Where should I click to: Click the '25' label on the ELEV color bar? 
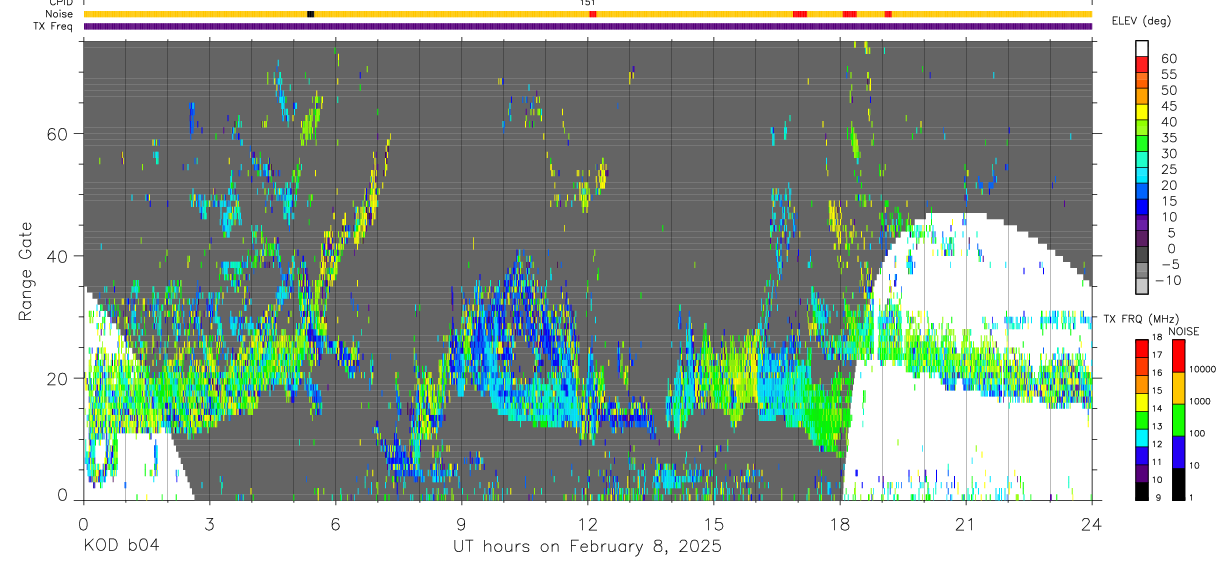(1168, 170)
